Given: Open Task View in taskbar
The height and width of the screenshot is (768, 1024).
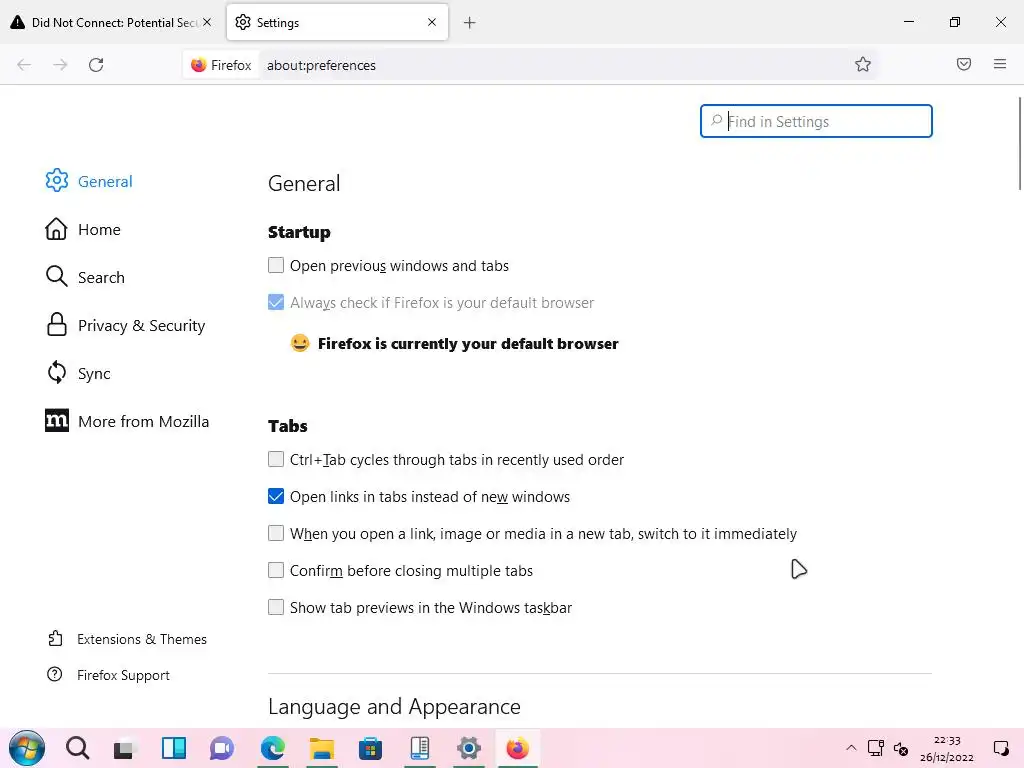Looking at the screenshot, I should [124, 748].
